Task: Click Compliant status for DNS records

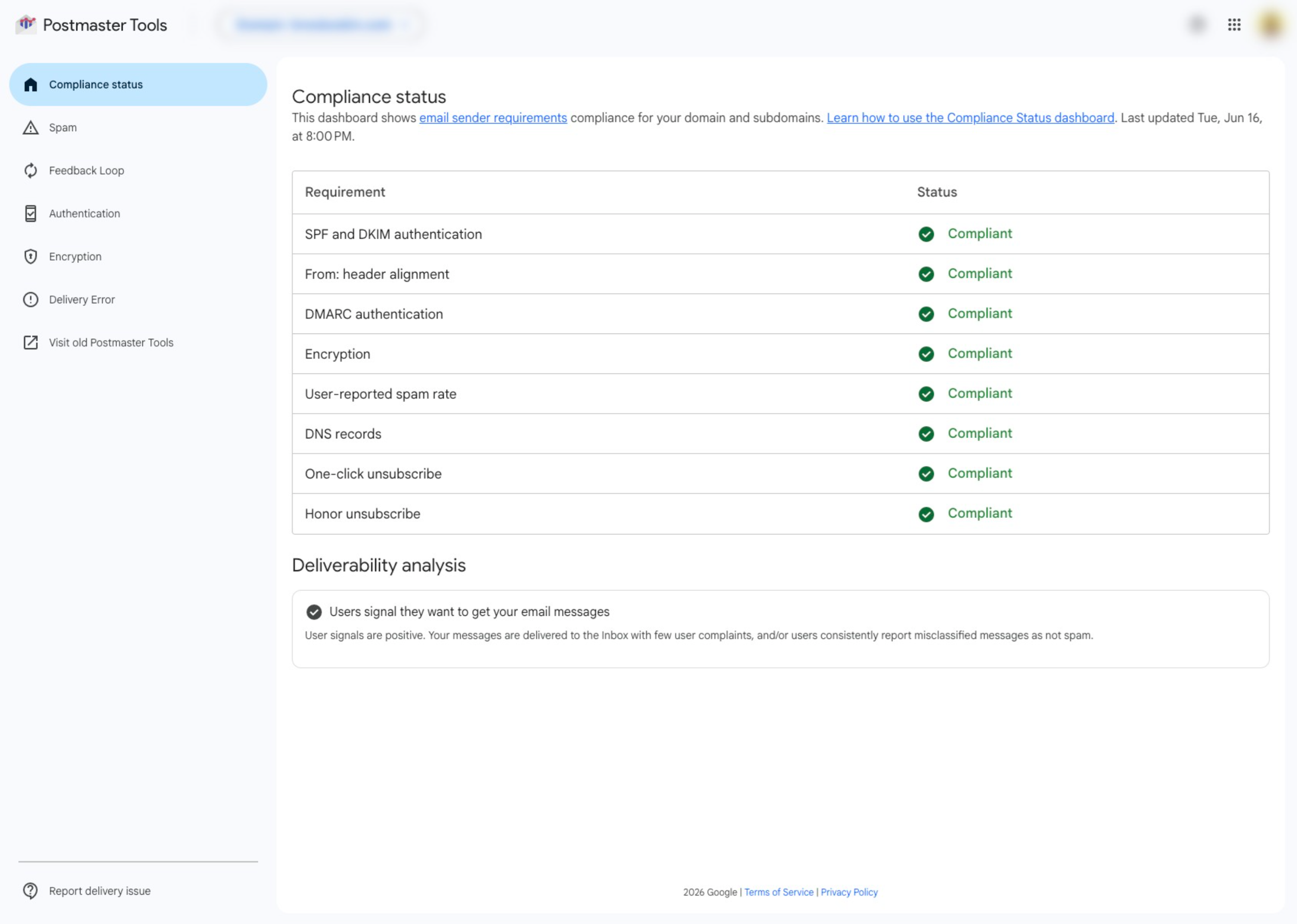Action: click(x=979, y=434)
